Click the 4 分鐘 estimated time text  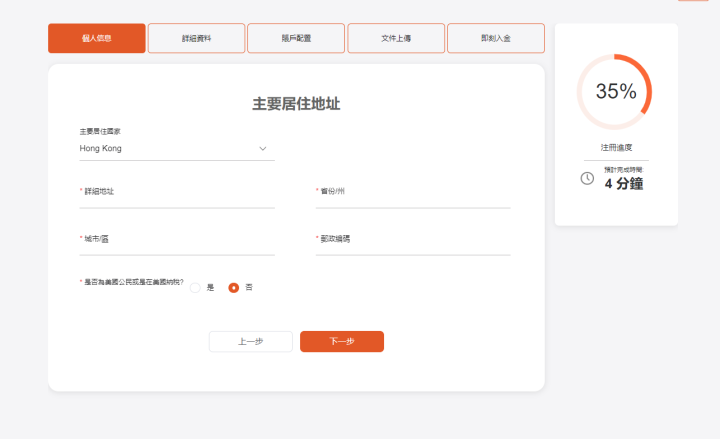[x=623, y=184]
